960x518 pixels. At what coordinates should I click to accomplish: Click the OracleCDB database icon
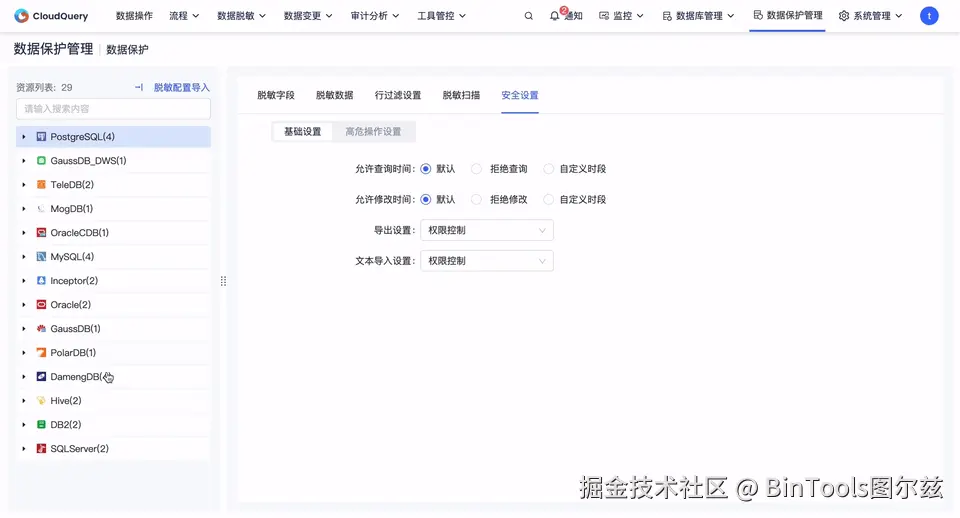click(41, 233)
